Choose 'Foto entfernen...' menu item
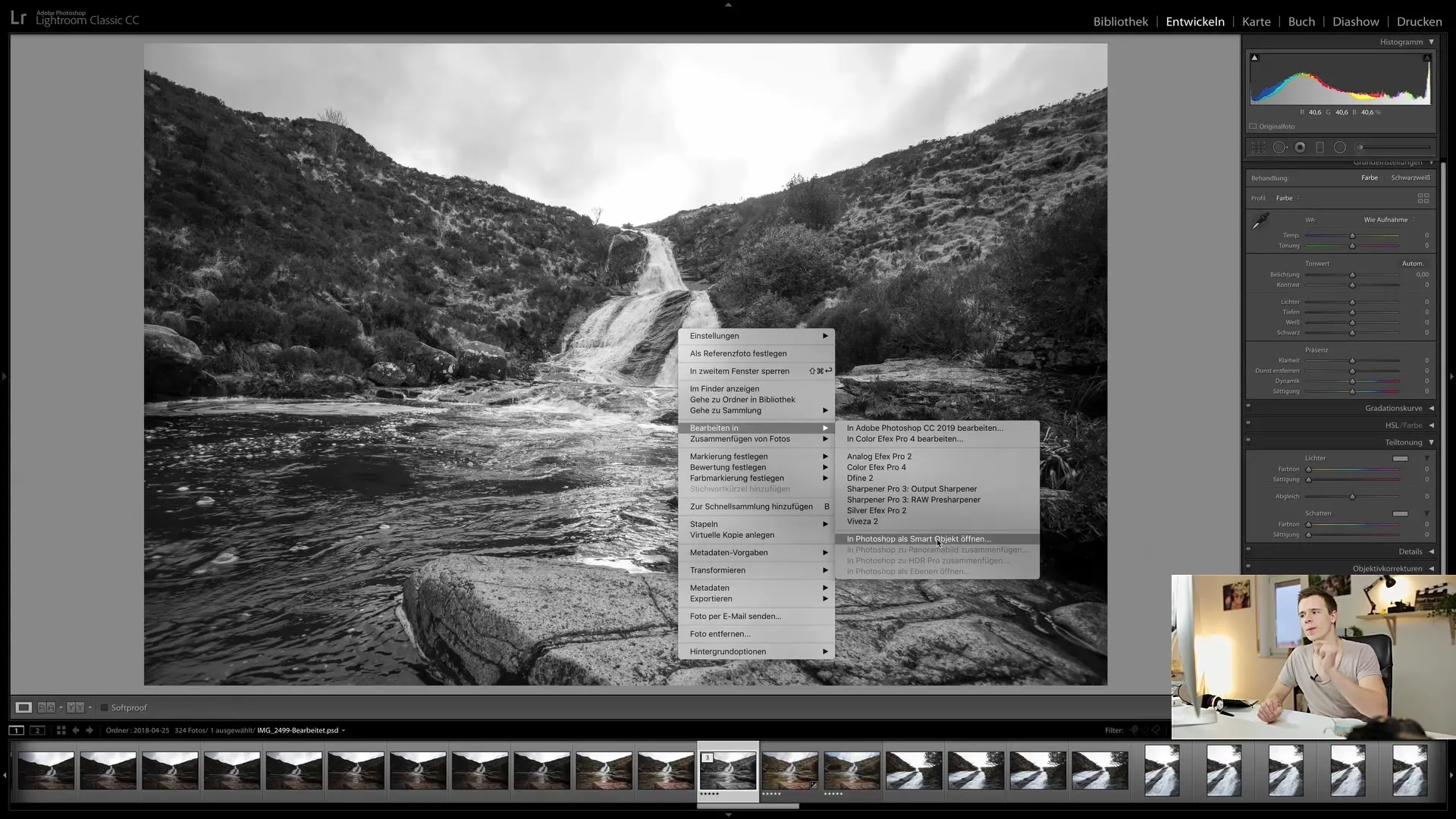Viewport: 1456px width, 819px height. 757,634
